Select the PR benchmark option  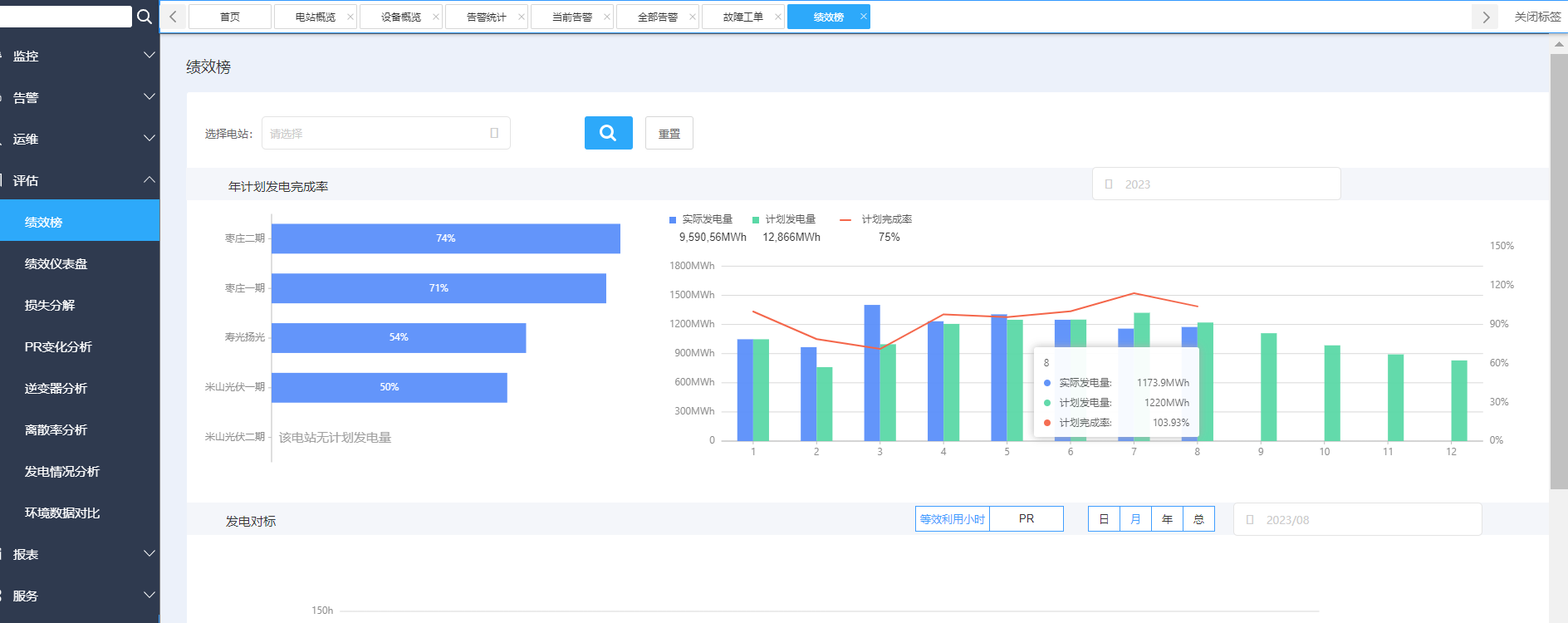click(1027, 519)
